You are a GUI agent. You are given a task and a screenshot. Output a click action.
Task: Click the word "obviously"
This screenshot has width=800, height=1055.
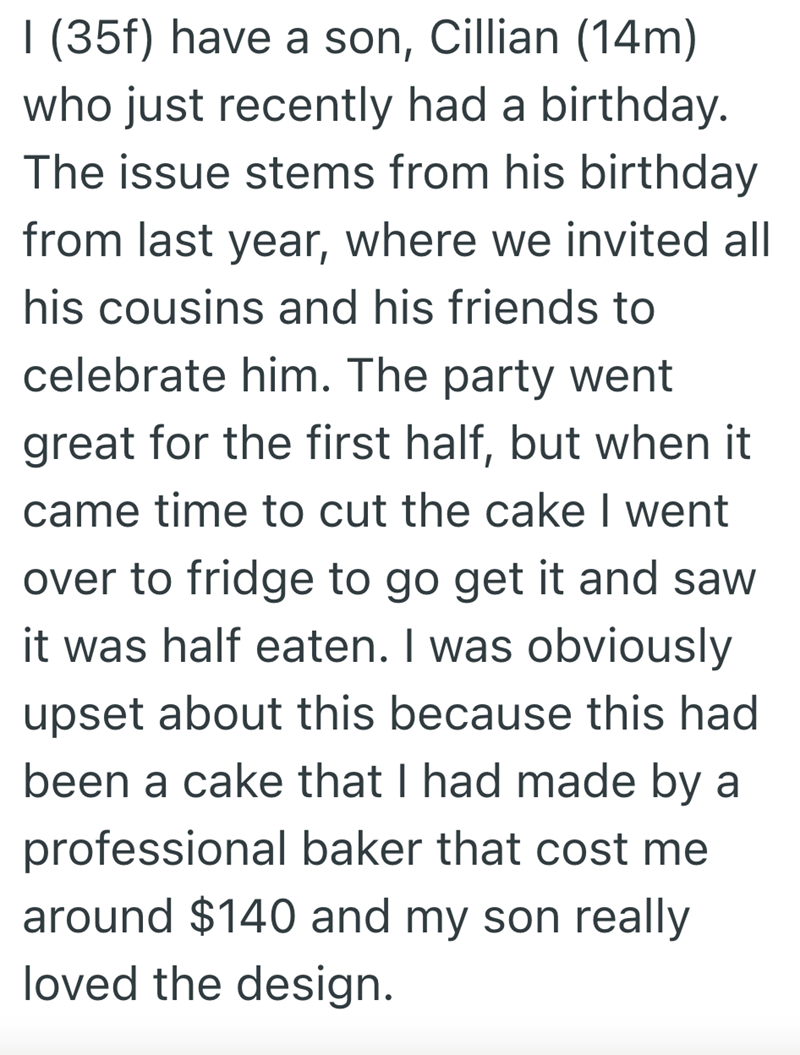point(626,647)
